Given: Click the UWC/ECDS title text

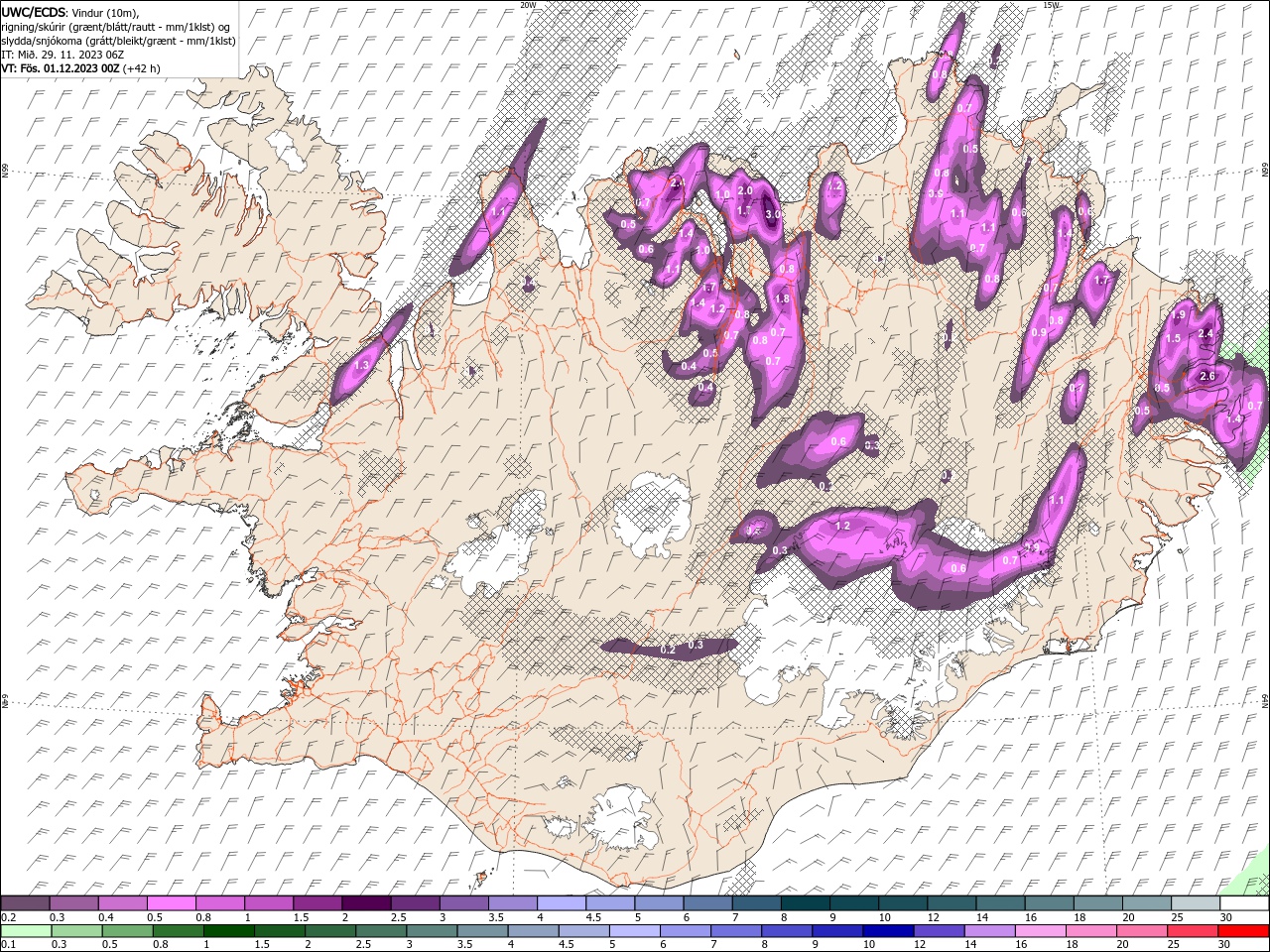Looking at the screenshot, I should (34, 11).
